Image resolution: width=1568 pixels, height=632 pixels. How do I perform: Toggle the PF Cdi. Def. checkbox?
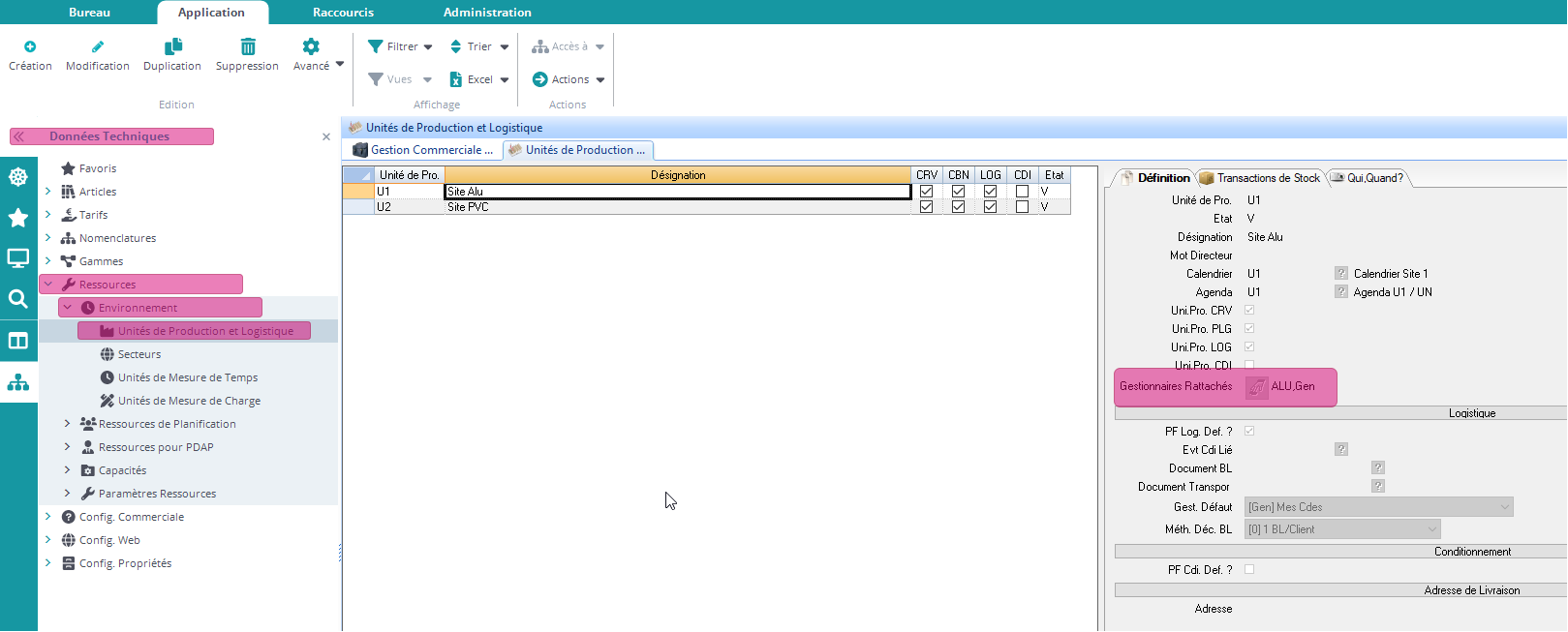point(1249,570)
